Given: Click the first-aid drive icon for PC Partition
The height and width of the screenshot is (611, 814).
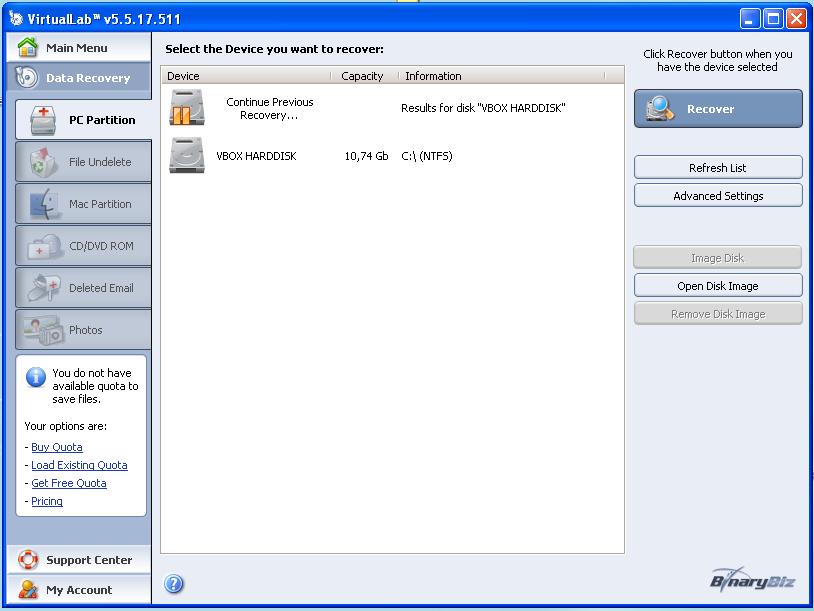Looking at the screenshot, I should (43, 120).
